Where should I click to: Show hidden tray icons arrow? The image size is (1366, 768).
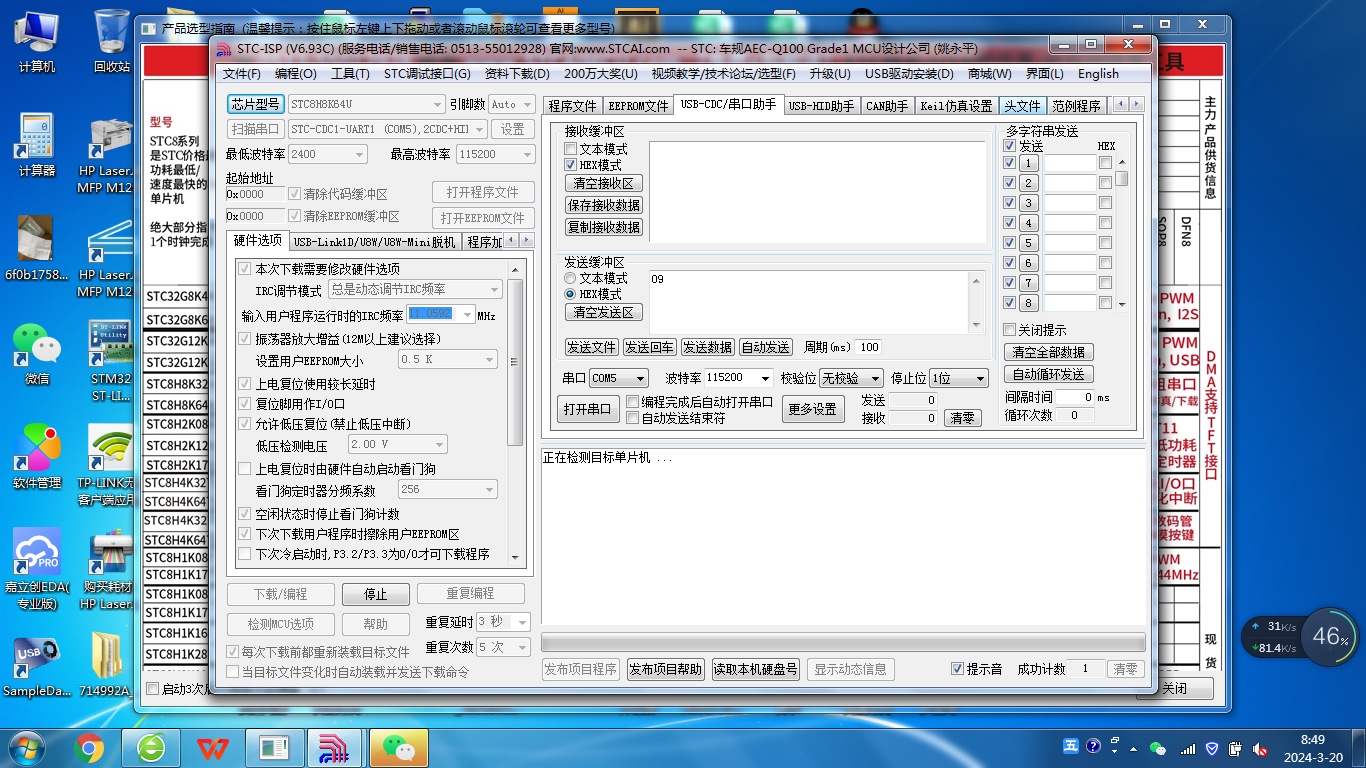1135,748
